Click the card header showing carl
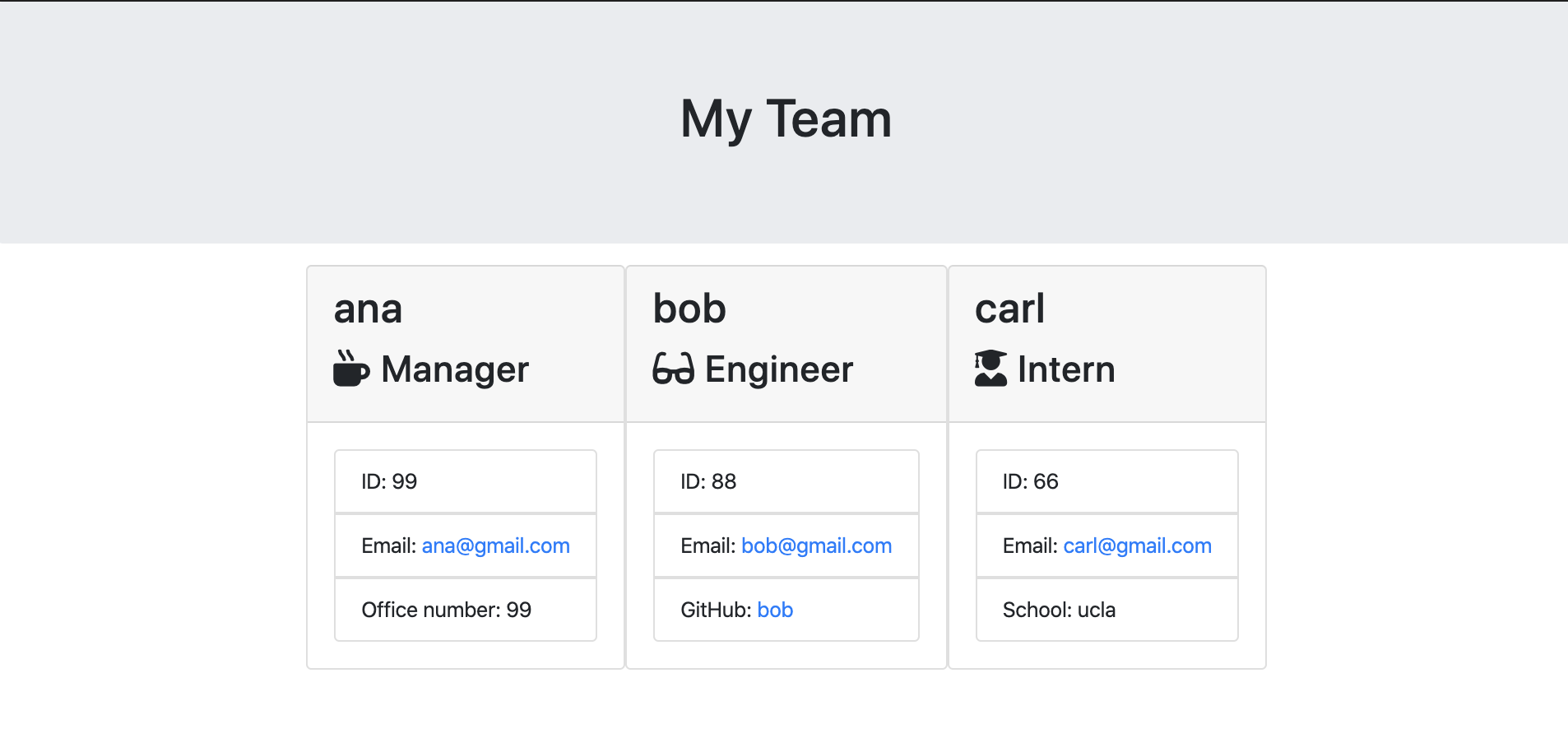This screenshot has height=752, width=1568. pyautogui.click(x=1107, y=343)
